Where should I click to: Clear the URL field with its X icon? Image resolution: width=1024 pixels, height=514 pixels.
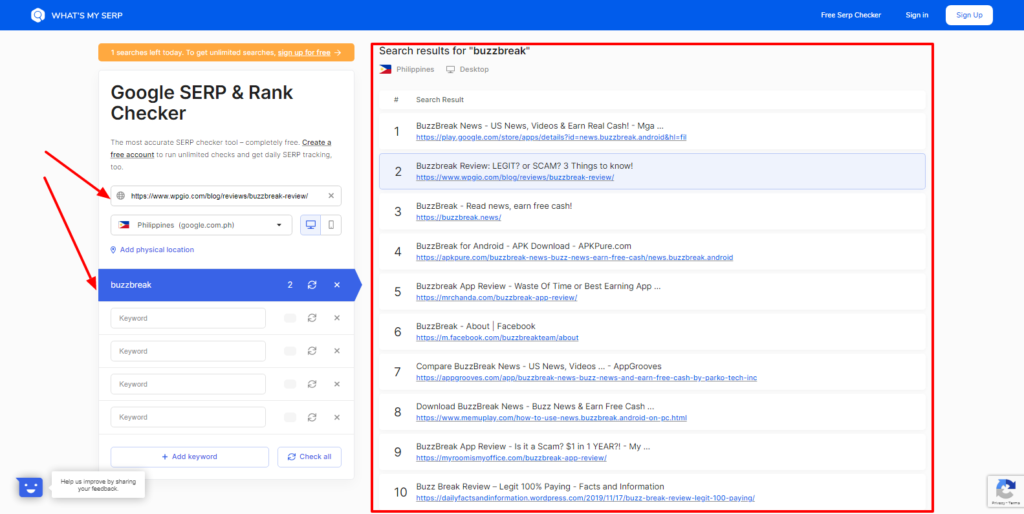tap(331, 196)
